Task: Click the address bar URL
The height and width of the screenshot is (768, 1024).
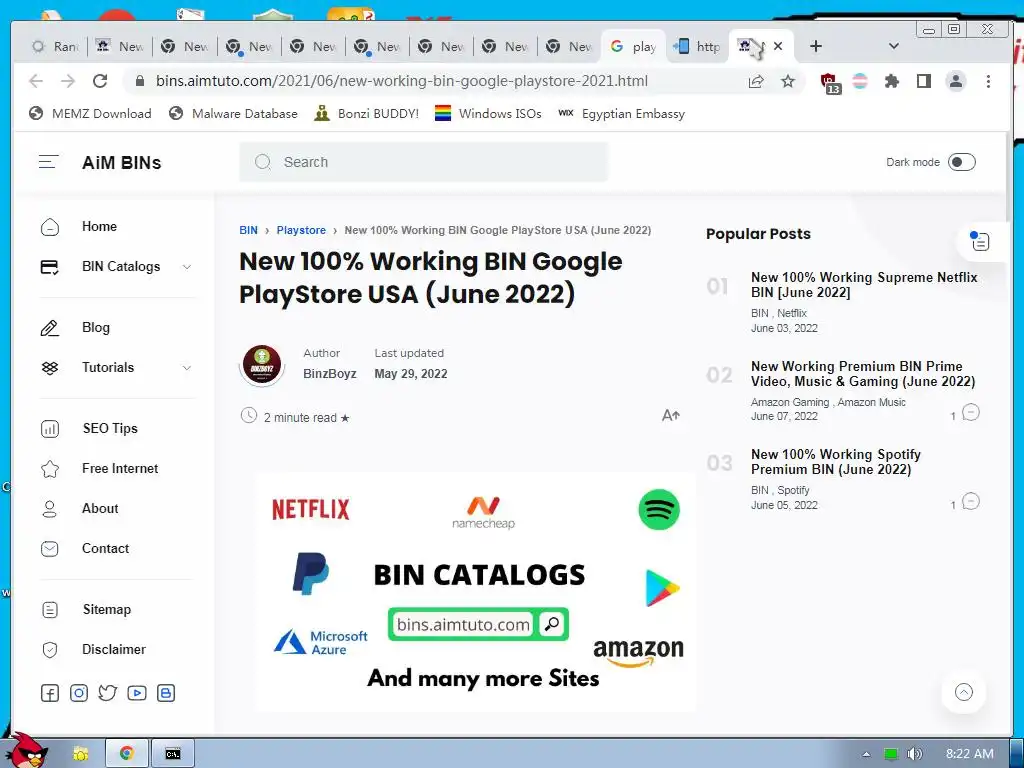Action: (x=402, y=81)
